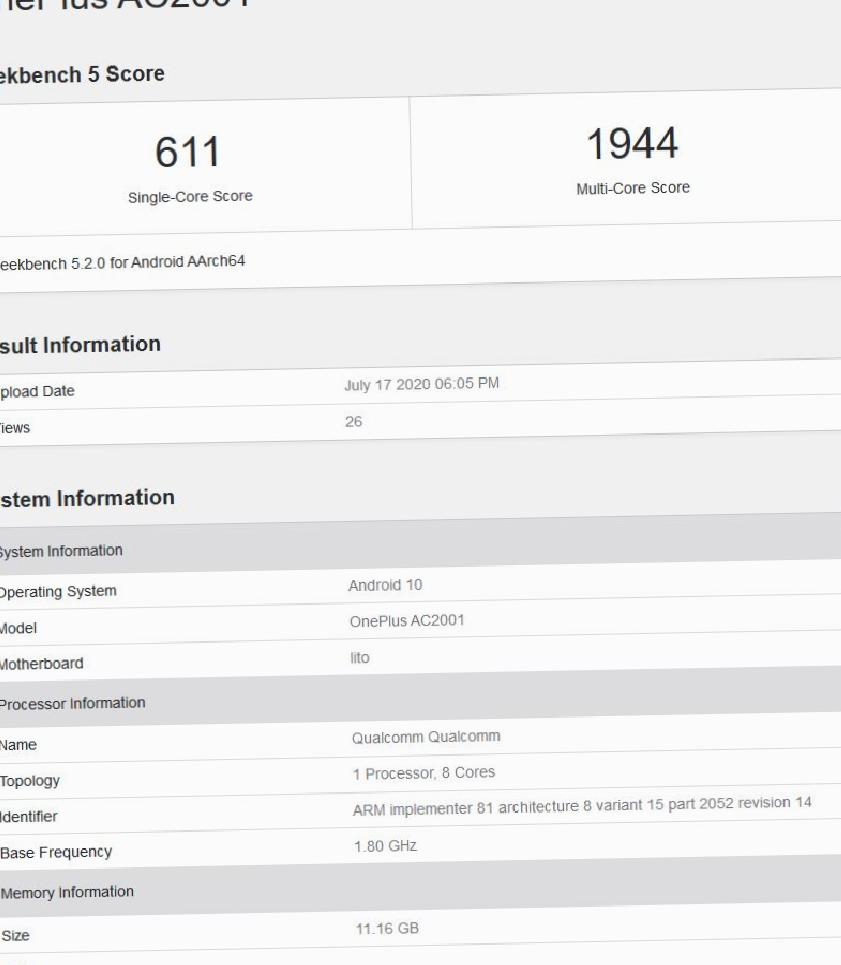Click the Result Information heading
This screenshot has width=841, height=965.
80,345
